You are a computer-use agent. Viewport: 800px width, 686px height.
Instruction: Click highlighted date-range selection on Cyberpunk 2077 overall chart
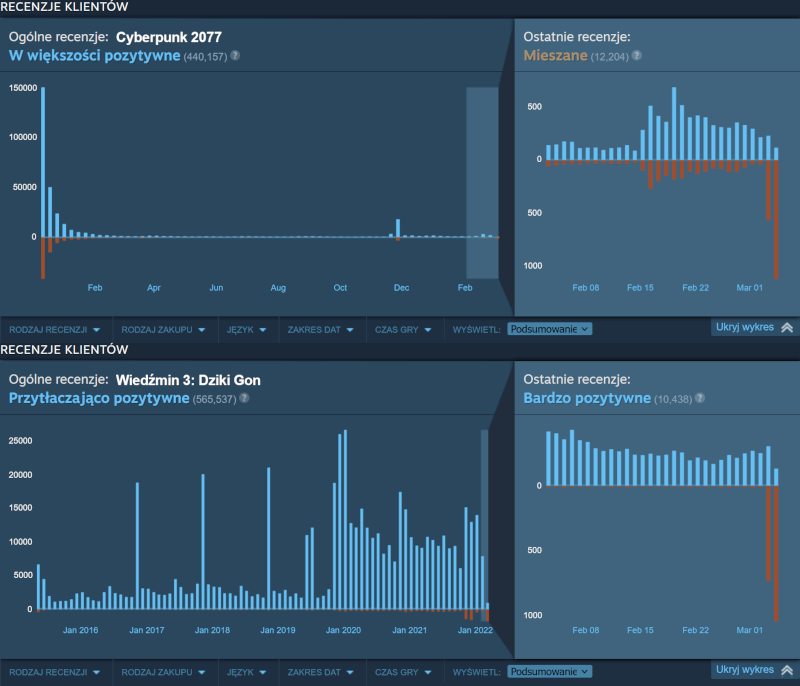[x=482, y=182]
